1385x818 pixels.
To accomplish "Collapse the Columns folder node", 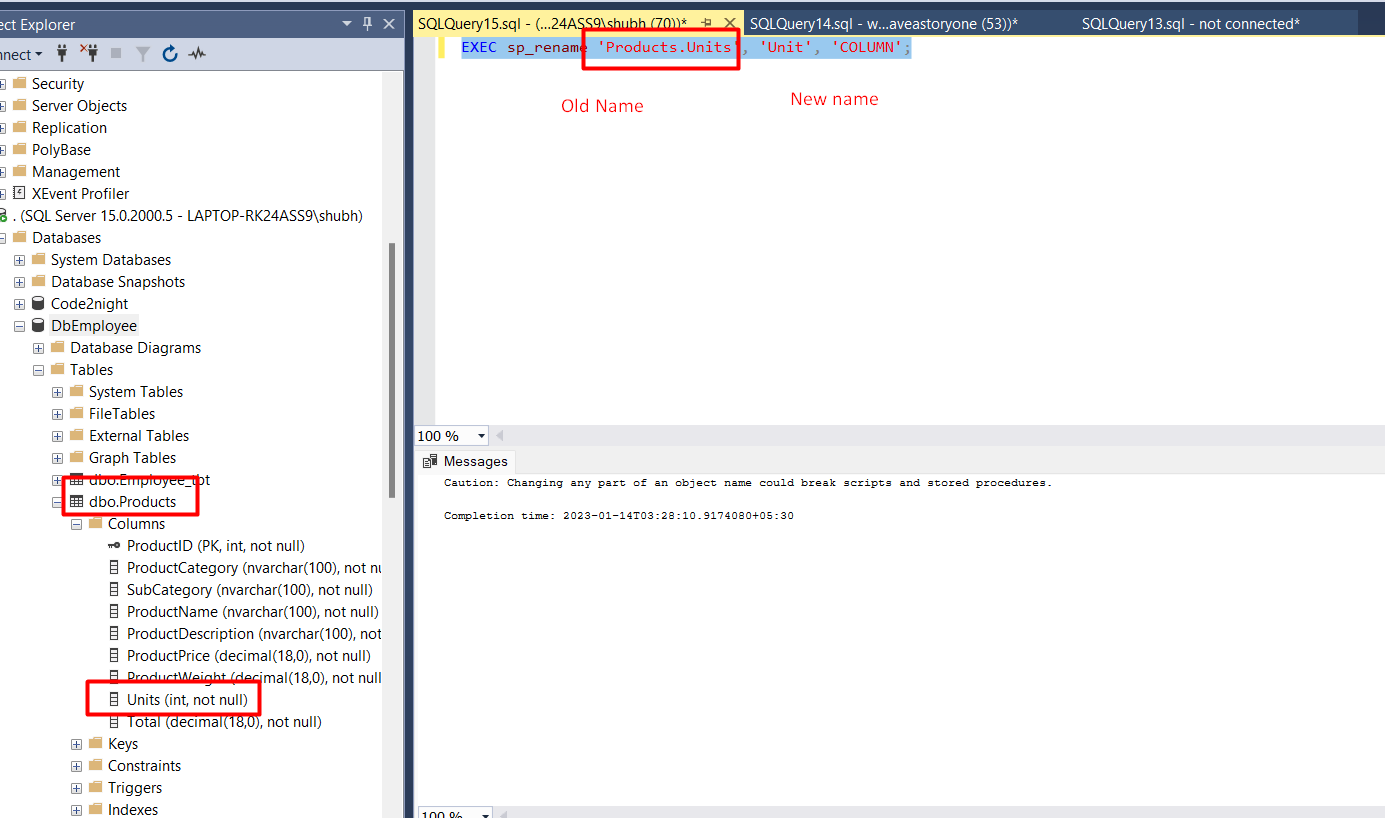I will 76,524.
